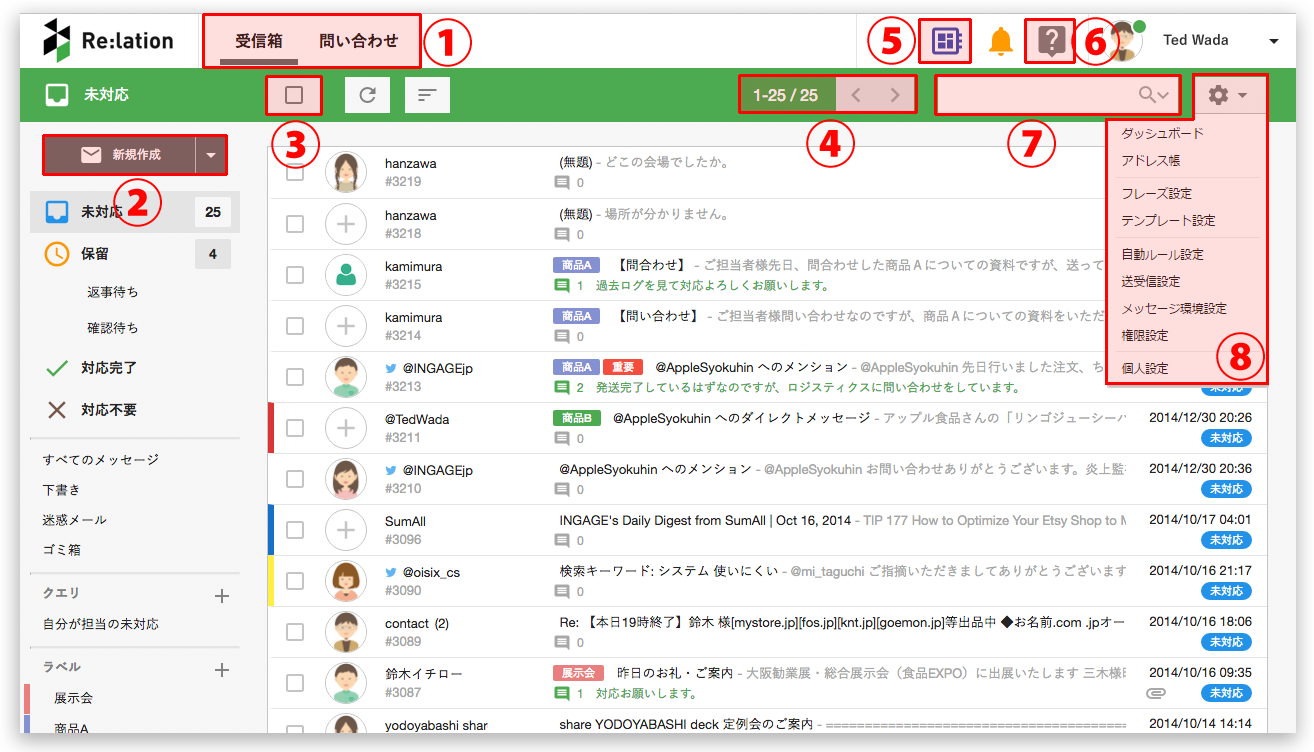
Task: Open the sort order button
Action: click(427, 95)
